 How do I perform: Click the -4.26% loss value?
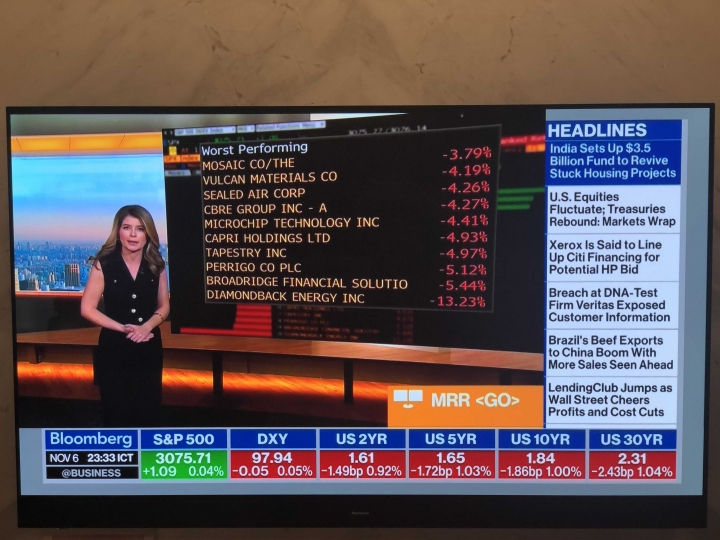466,187
